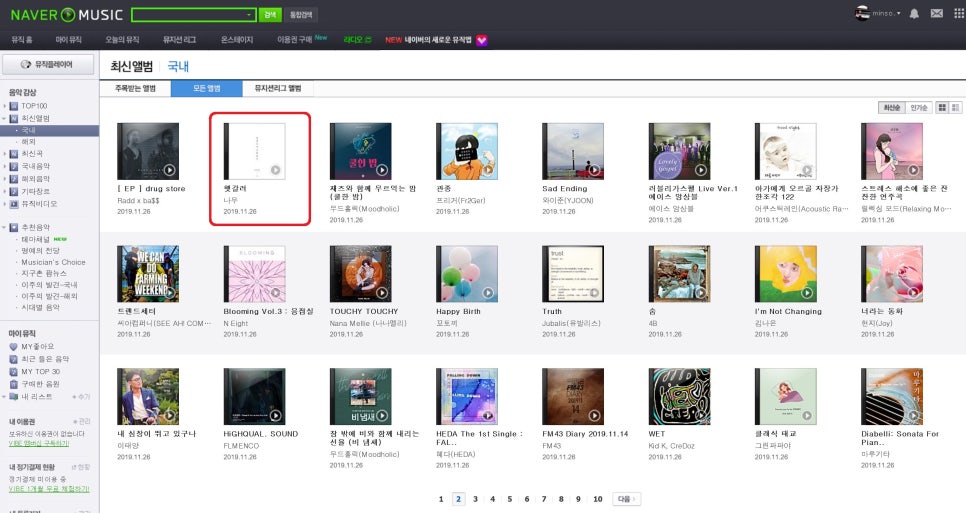Click the 'Nana Mellie' artist name
966x513 pixels.
pos(368,323)
